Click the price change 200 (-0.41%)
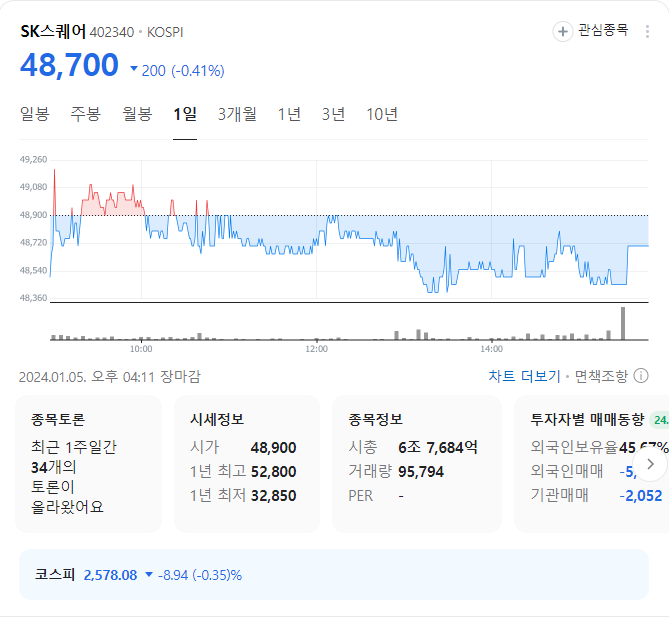The width and height of the screenshot is (669, 617). (177, 70)
